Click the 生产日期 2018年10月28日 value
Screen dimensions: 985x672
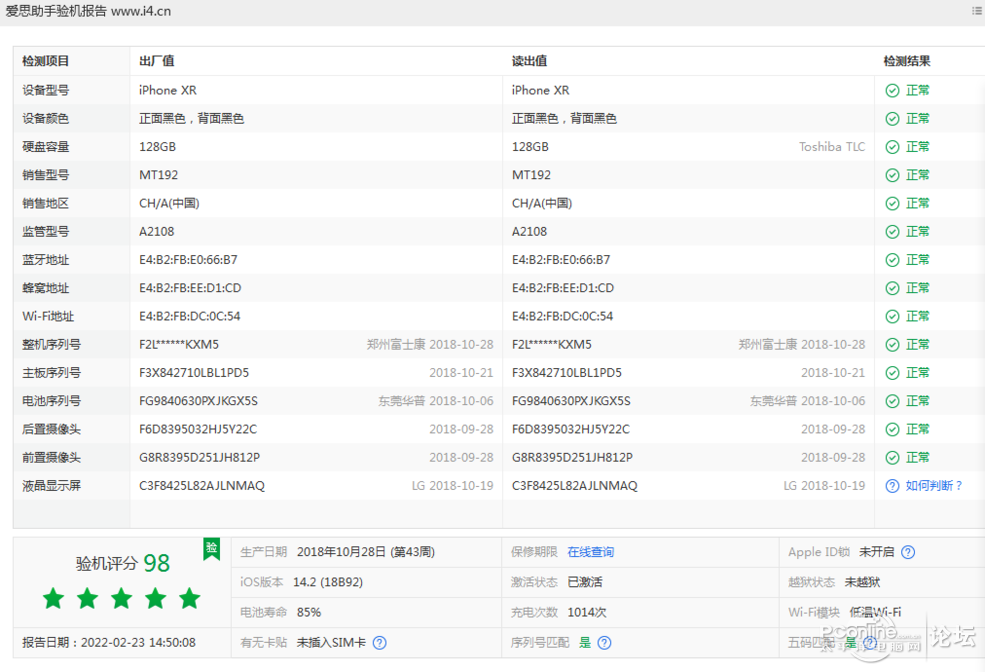click(x=366, y=552)
